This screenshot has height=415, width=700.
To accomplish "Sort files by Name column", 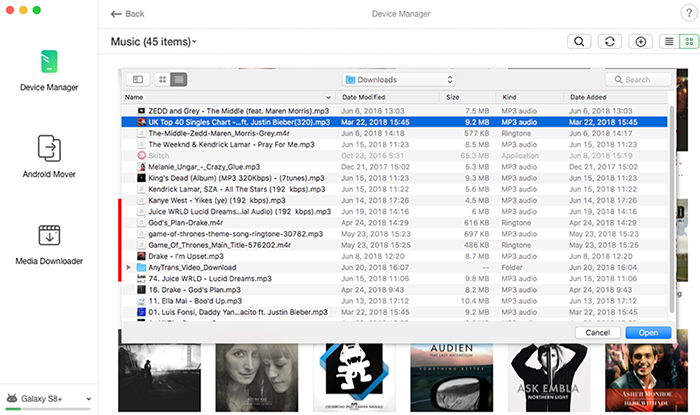I will (x=228, y=97).
